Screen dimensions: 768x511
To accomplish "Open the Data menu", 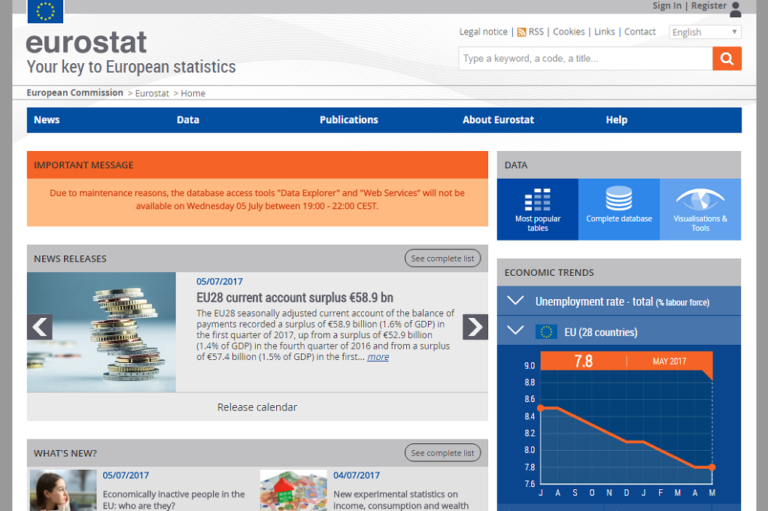I will coord(188,120).
